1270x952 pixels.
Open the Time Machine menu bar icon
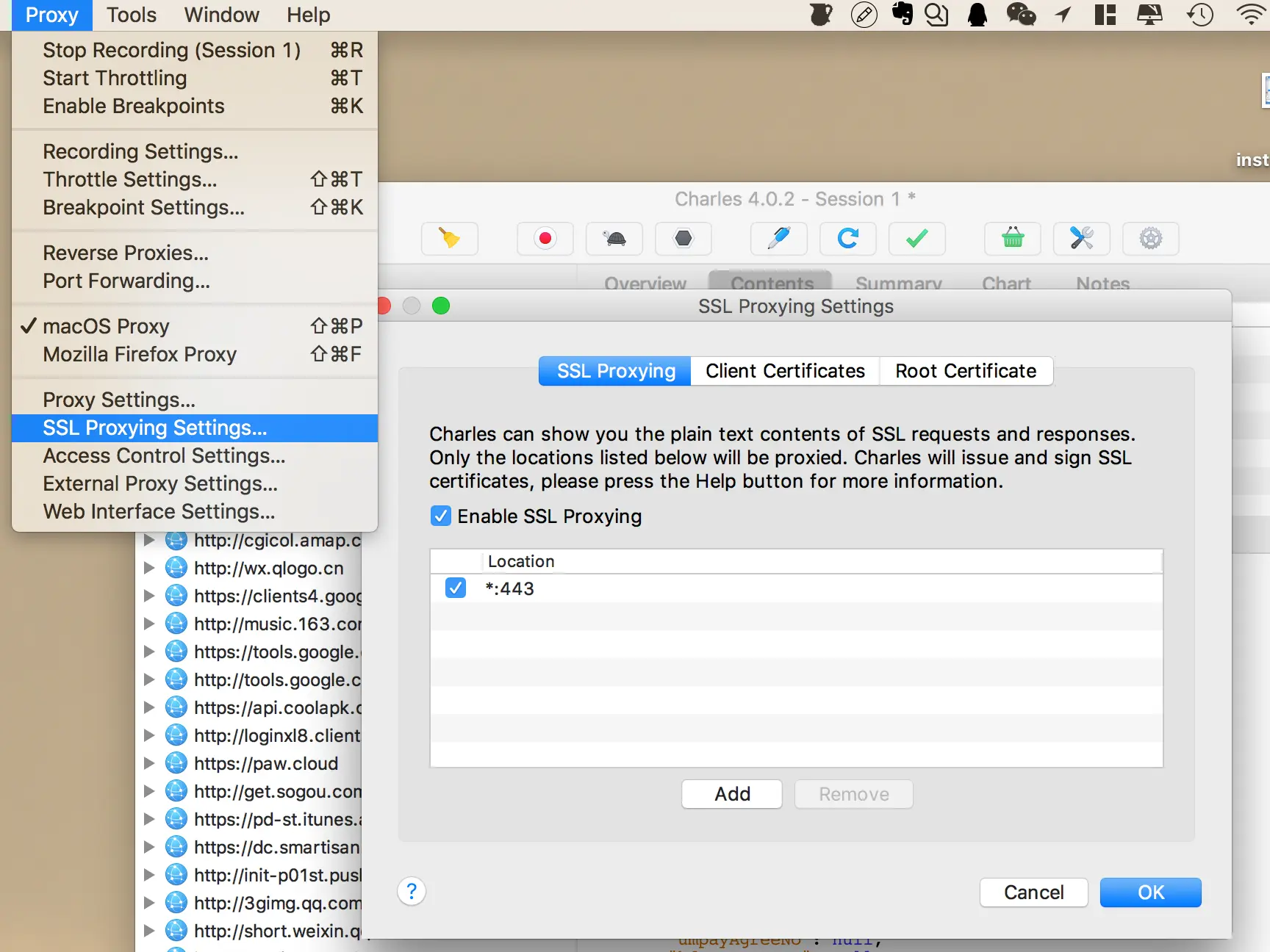(x=1200, y=14)
